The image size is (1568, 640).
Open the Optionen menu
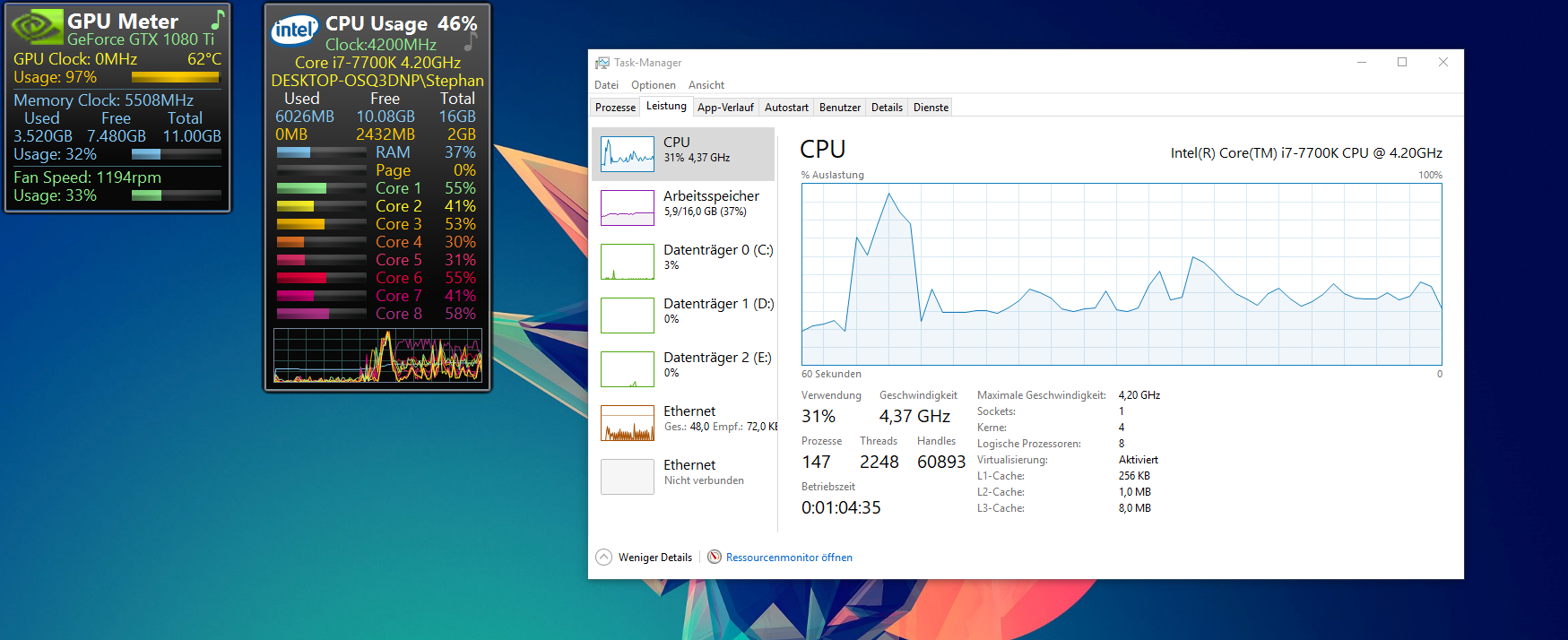[x=654, y=85]
